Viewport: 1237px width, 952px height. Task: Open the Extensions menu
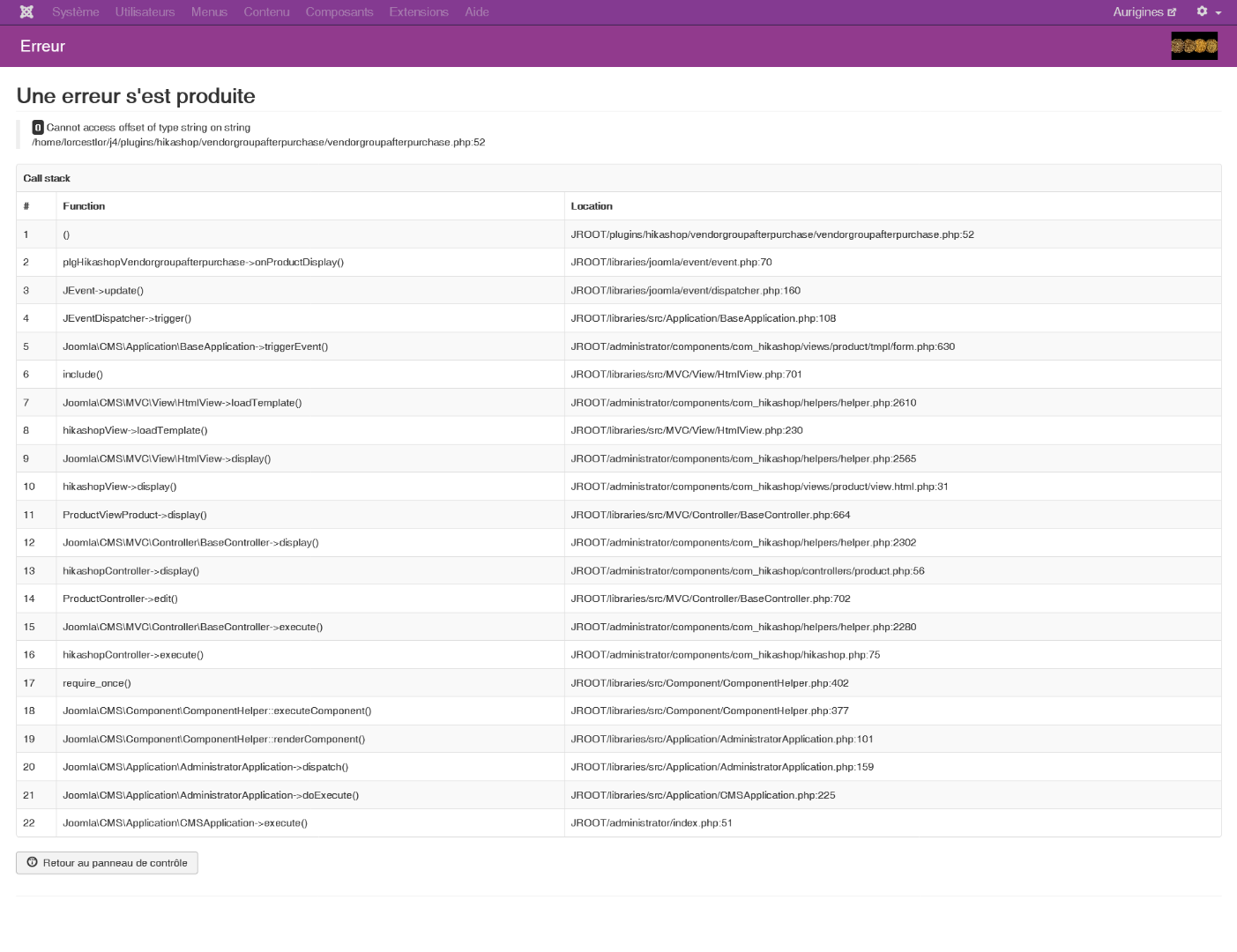coord(419,11)
